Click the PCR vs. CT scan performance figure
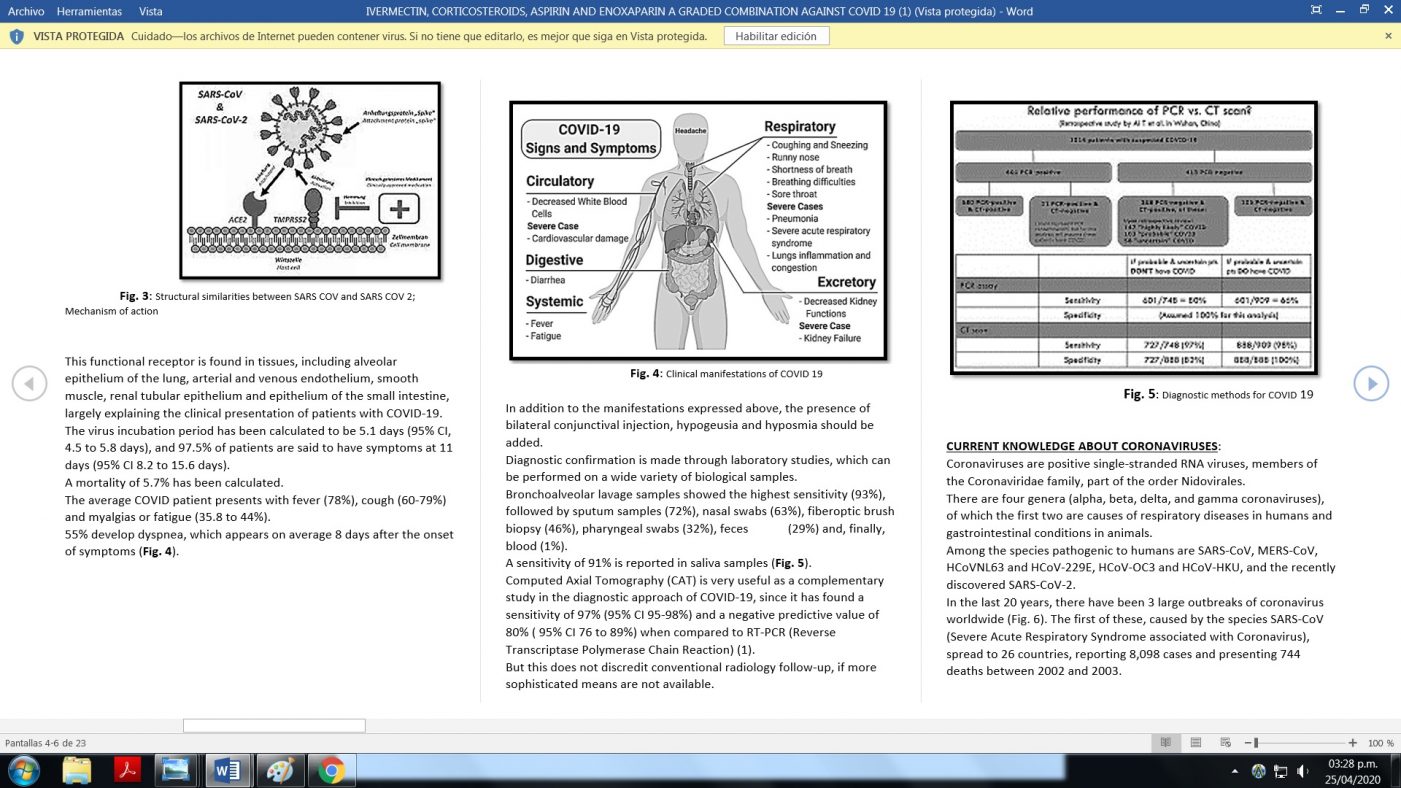This screenshot has width=1401, height=788. click(1134, 238)
